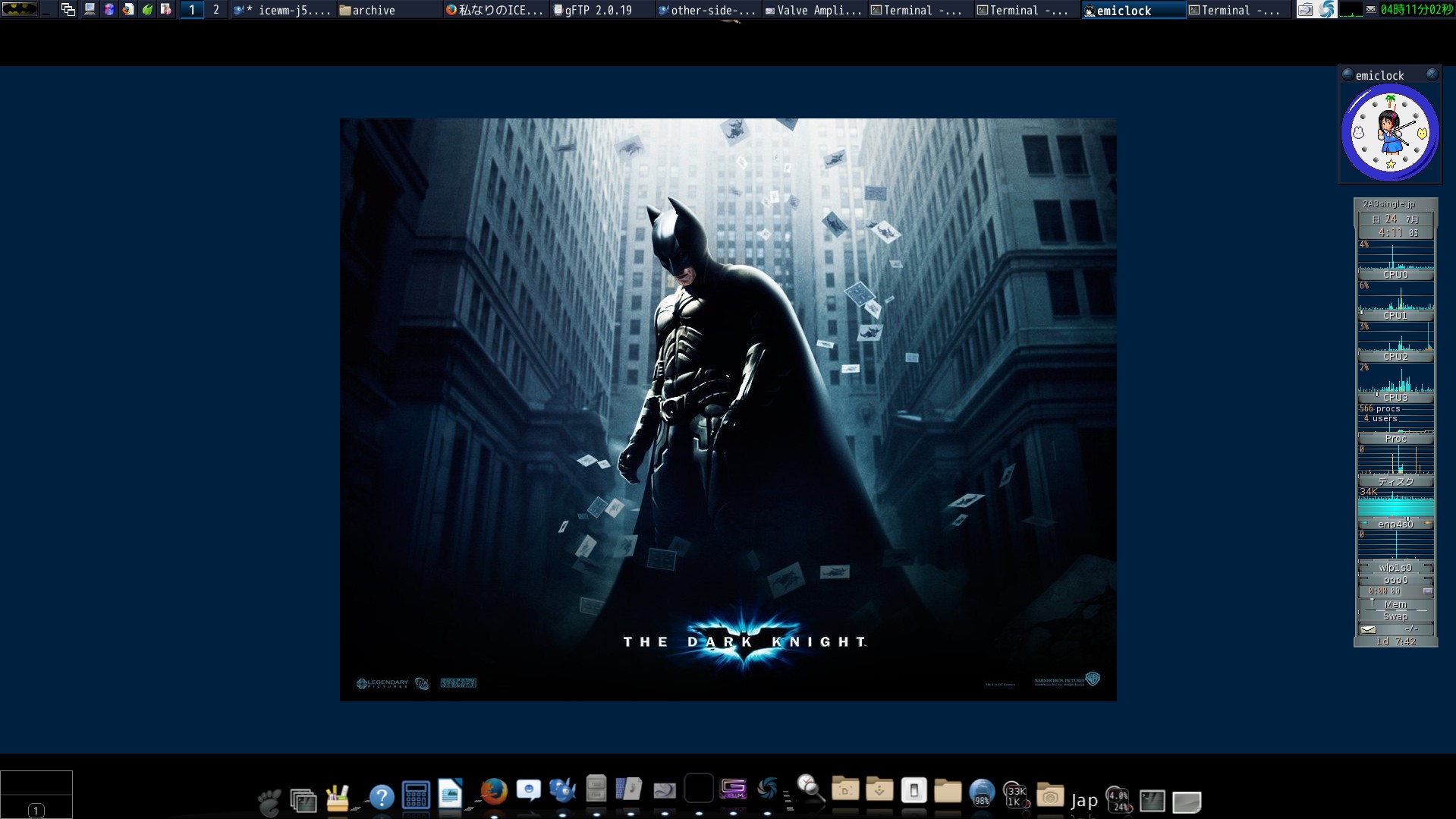Screen dimensions: 1456x819
Task: Open the Firefox quick-launch icon in the taskbar
Action: coord(128,10)
